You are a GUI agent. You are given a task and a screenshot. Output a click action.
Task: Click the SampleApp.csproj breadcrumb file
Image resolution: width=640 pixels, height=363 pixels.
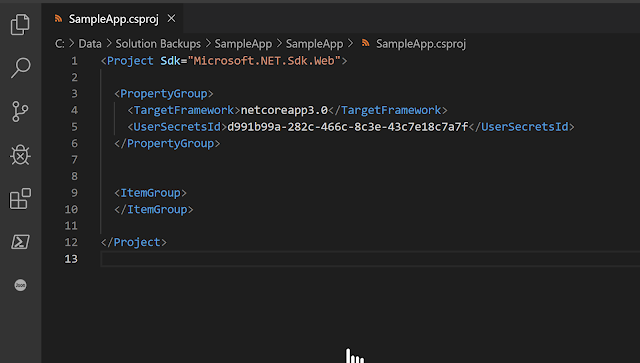[x=421, y=44]
